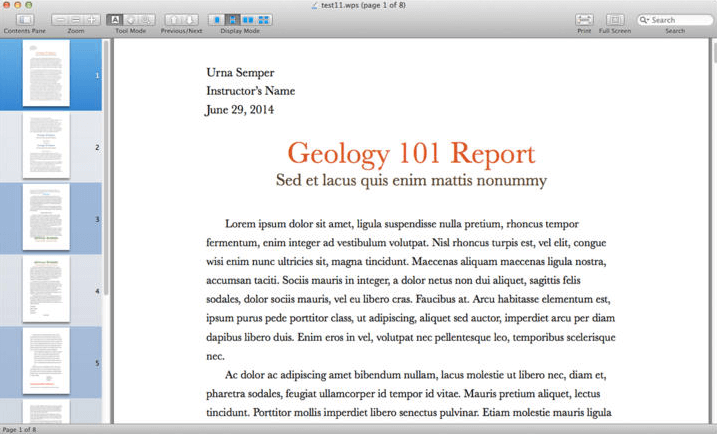Select the text selection tool mode
The height and width of the screenshot is (434, 717).
115,20
